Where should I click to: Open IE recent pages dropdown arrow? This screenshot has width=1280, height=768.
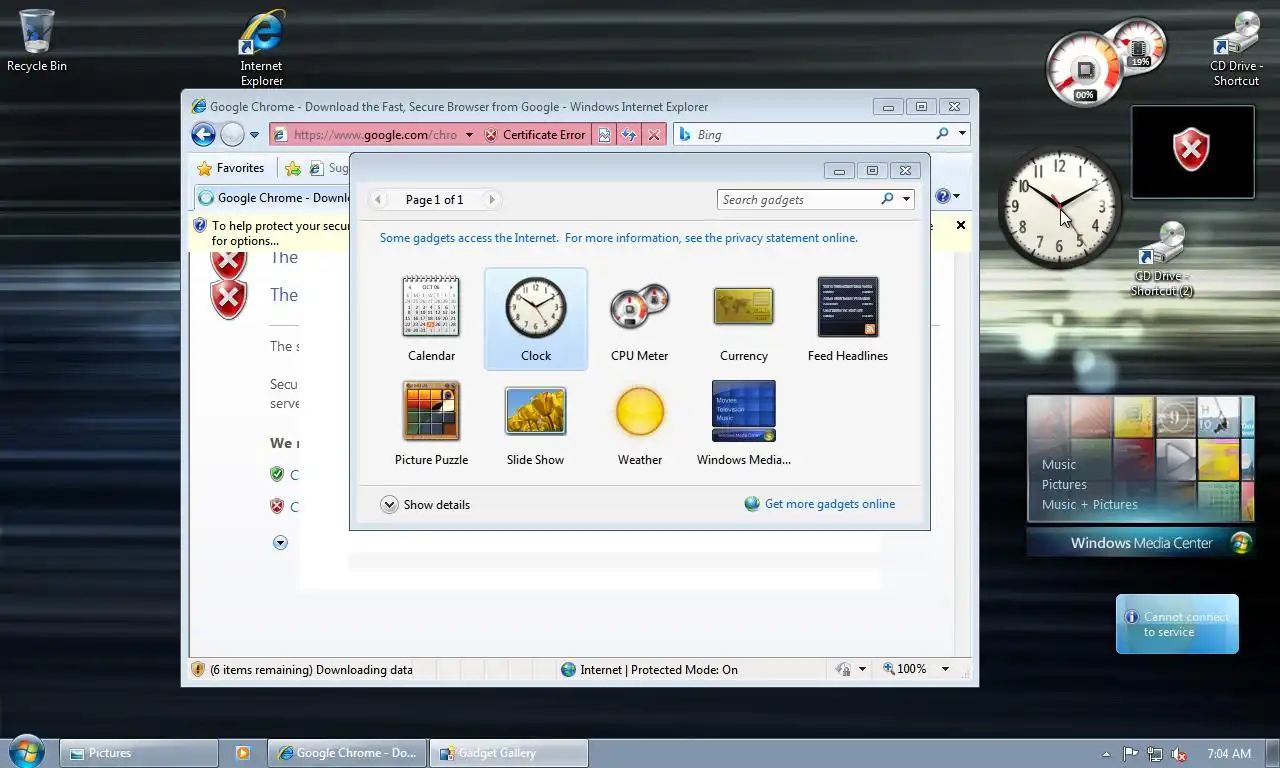point(254,135)
